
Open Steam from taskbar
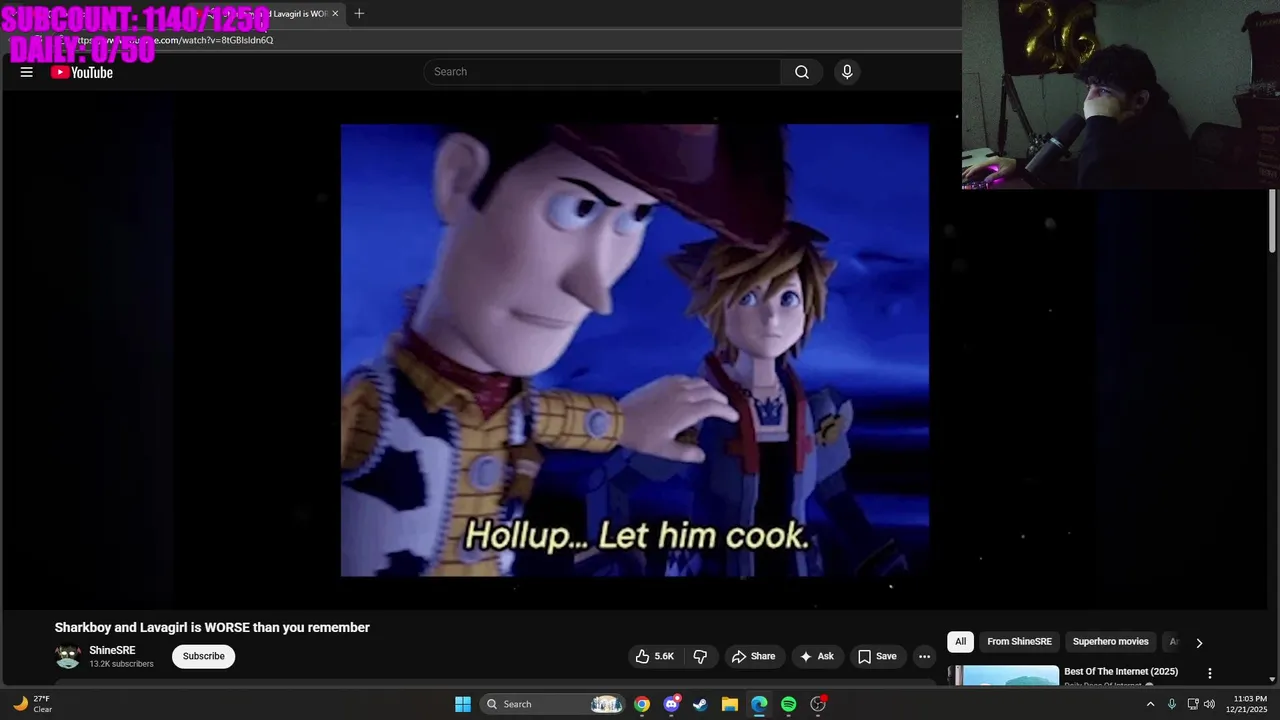701,704
